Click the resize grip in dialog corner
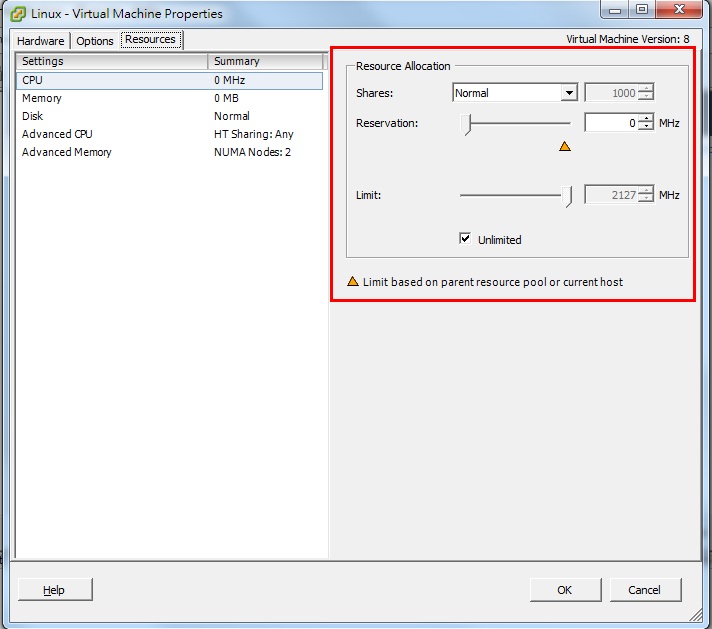The width and height of the screenshot is (712, 629). (x=696, y=615)
